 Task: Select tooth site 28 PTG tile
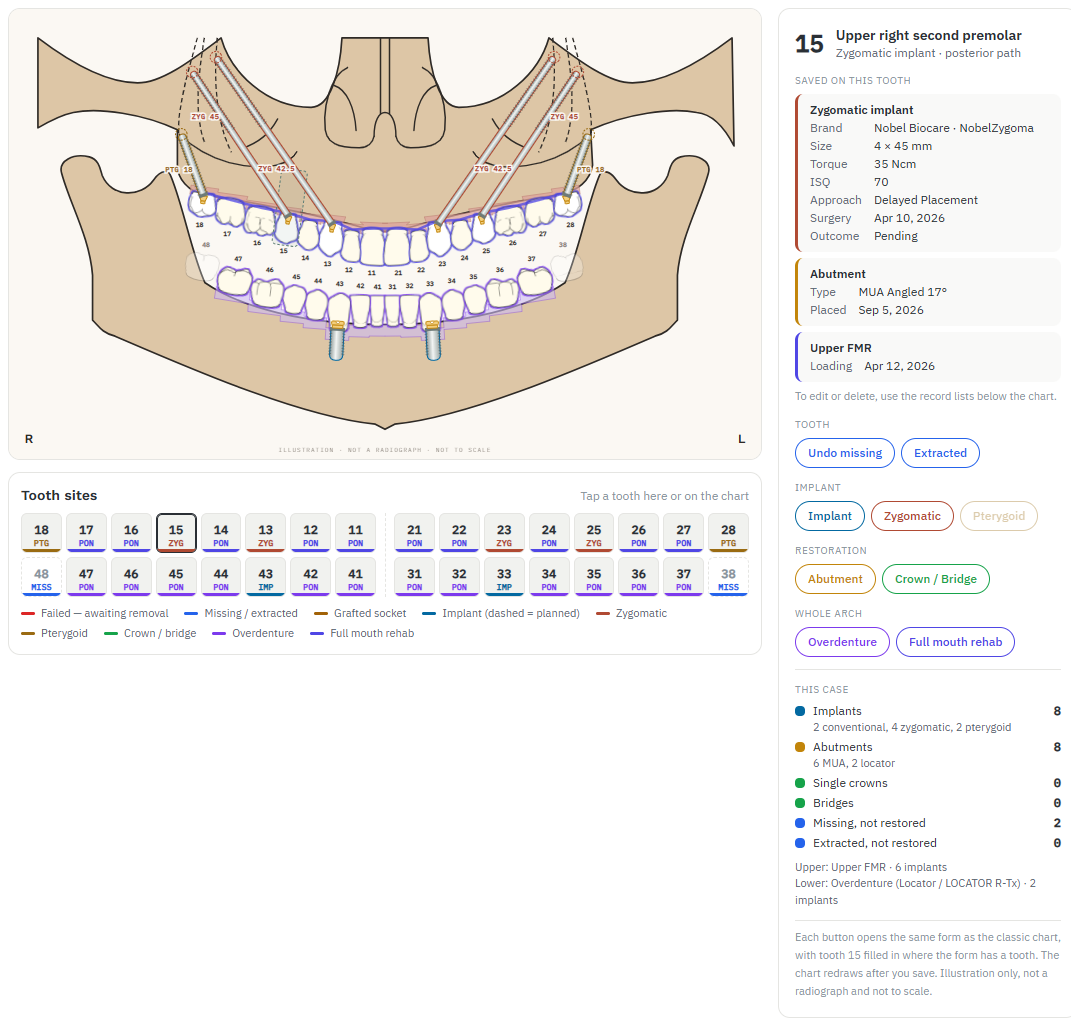(729, 533)
